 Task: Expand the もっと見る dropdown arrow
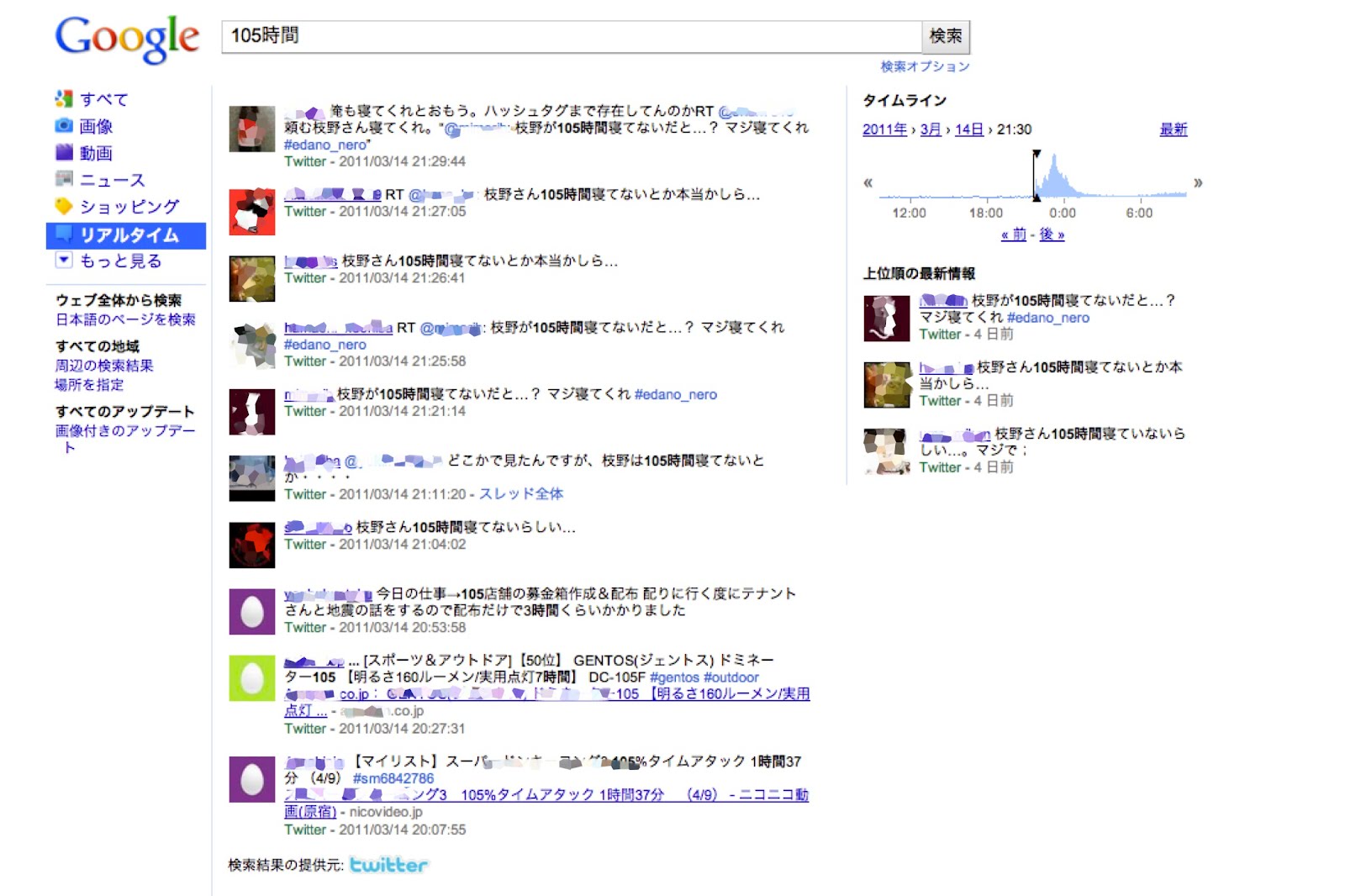64,261
